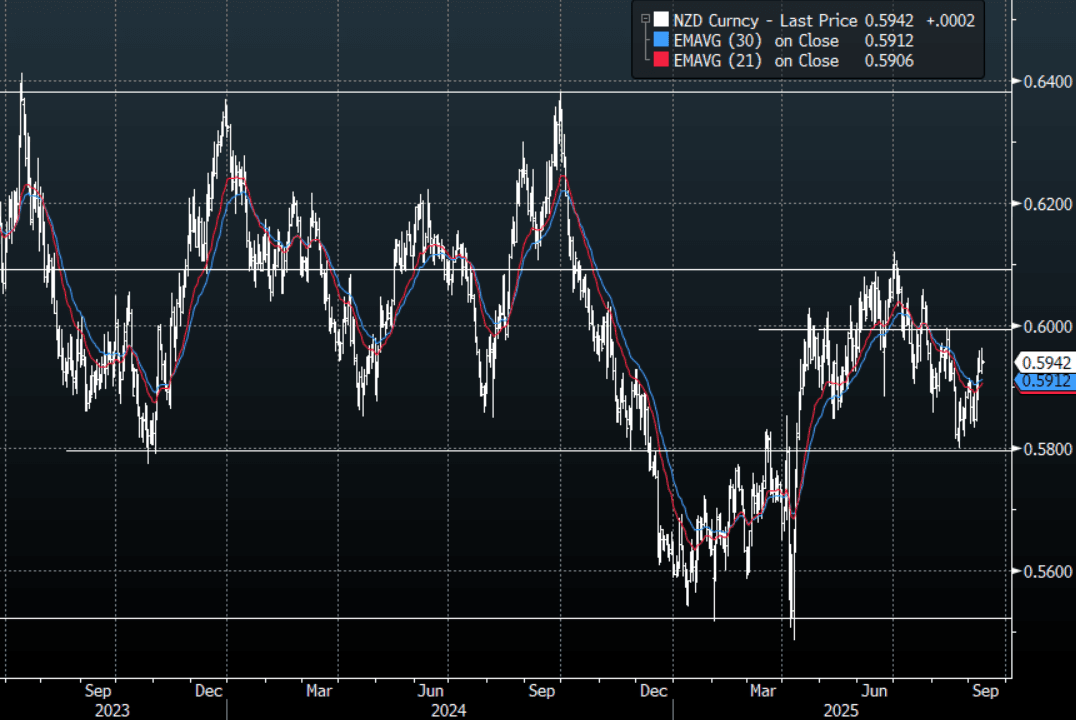1076x720 pixels.
Task: Click the Jun label above 2024 on time axis
Action: pyautogui.click(x=430, y=690)
